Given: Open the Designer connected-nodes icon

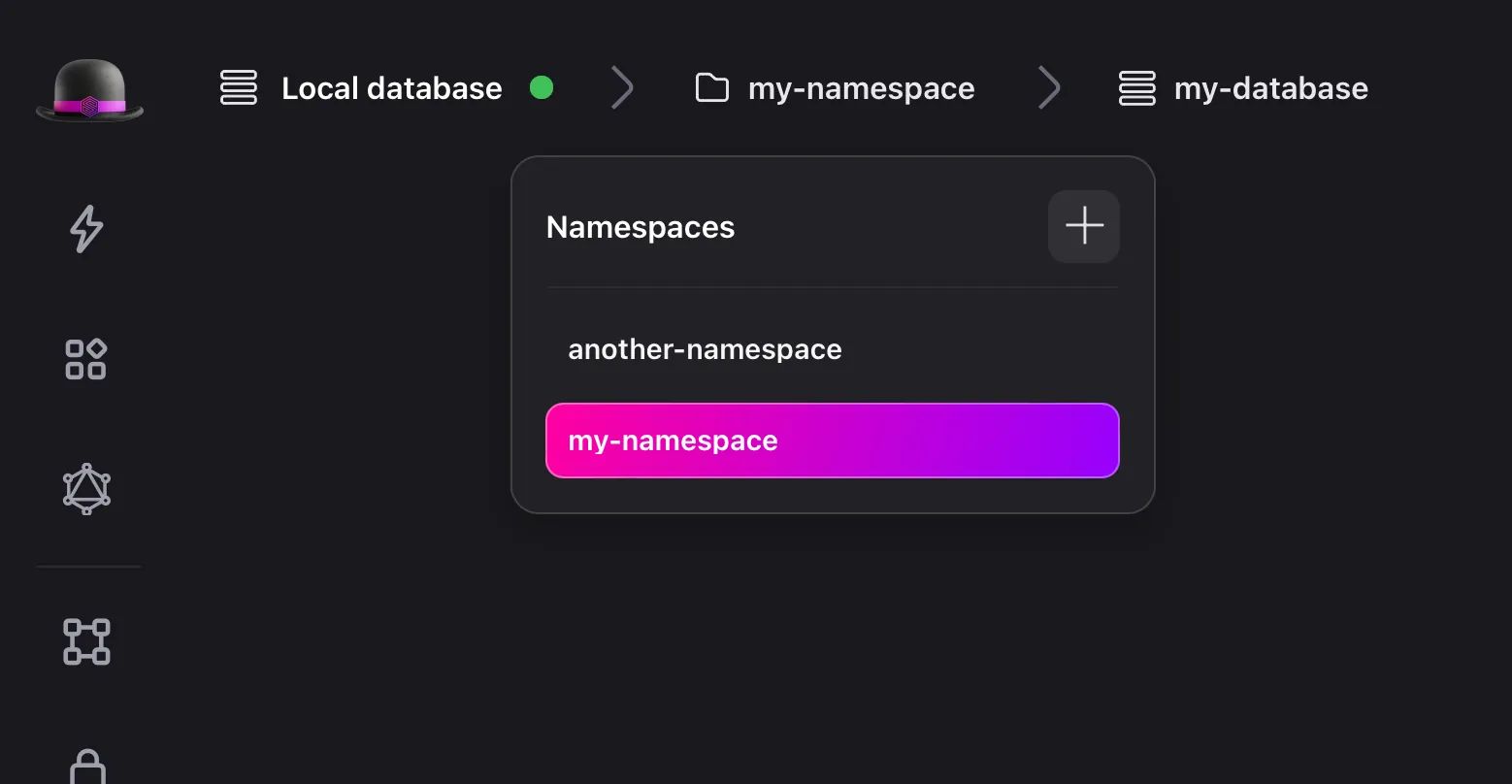Looking at the screenshot, I should [x=85, y=642].
